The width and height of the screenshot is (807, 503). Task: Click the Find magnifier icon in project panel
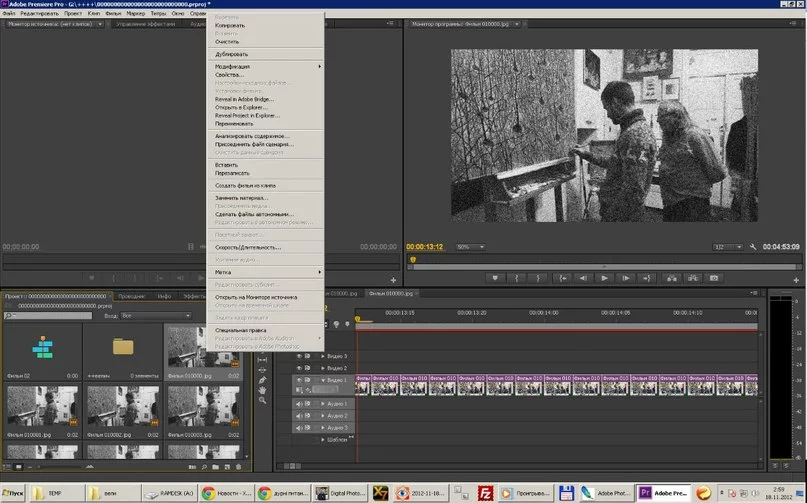tap(204, 467)
